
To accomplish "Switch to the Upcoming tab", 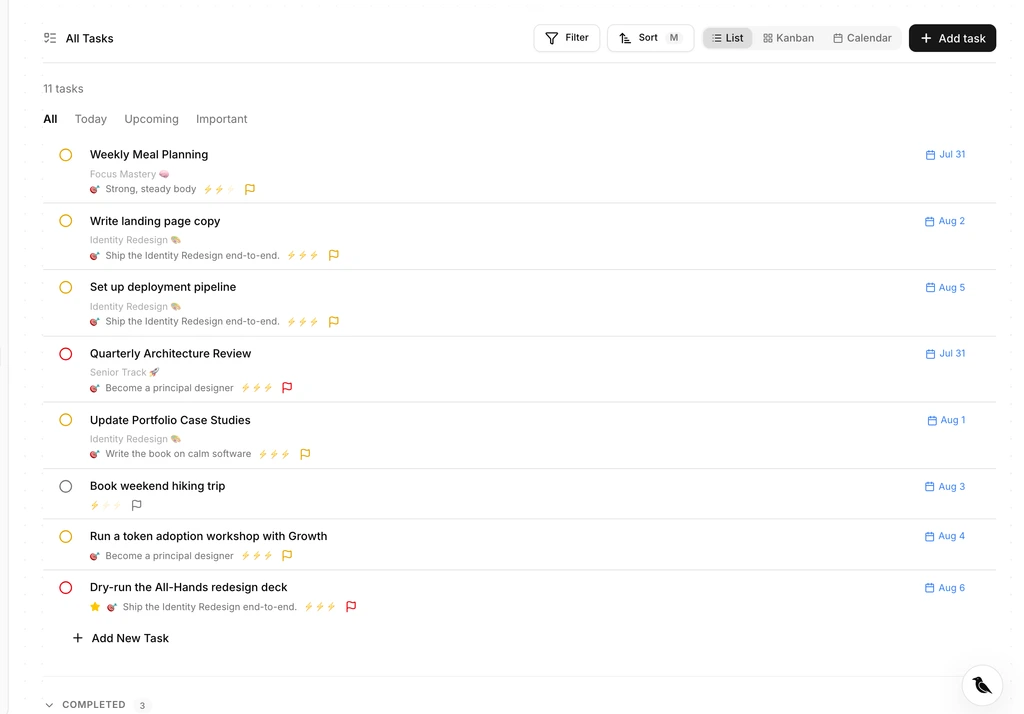I will pyautogui.click(x=152, y=119).
